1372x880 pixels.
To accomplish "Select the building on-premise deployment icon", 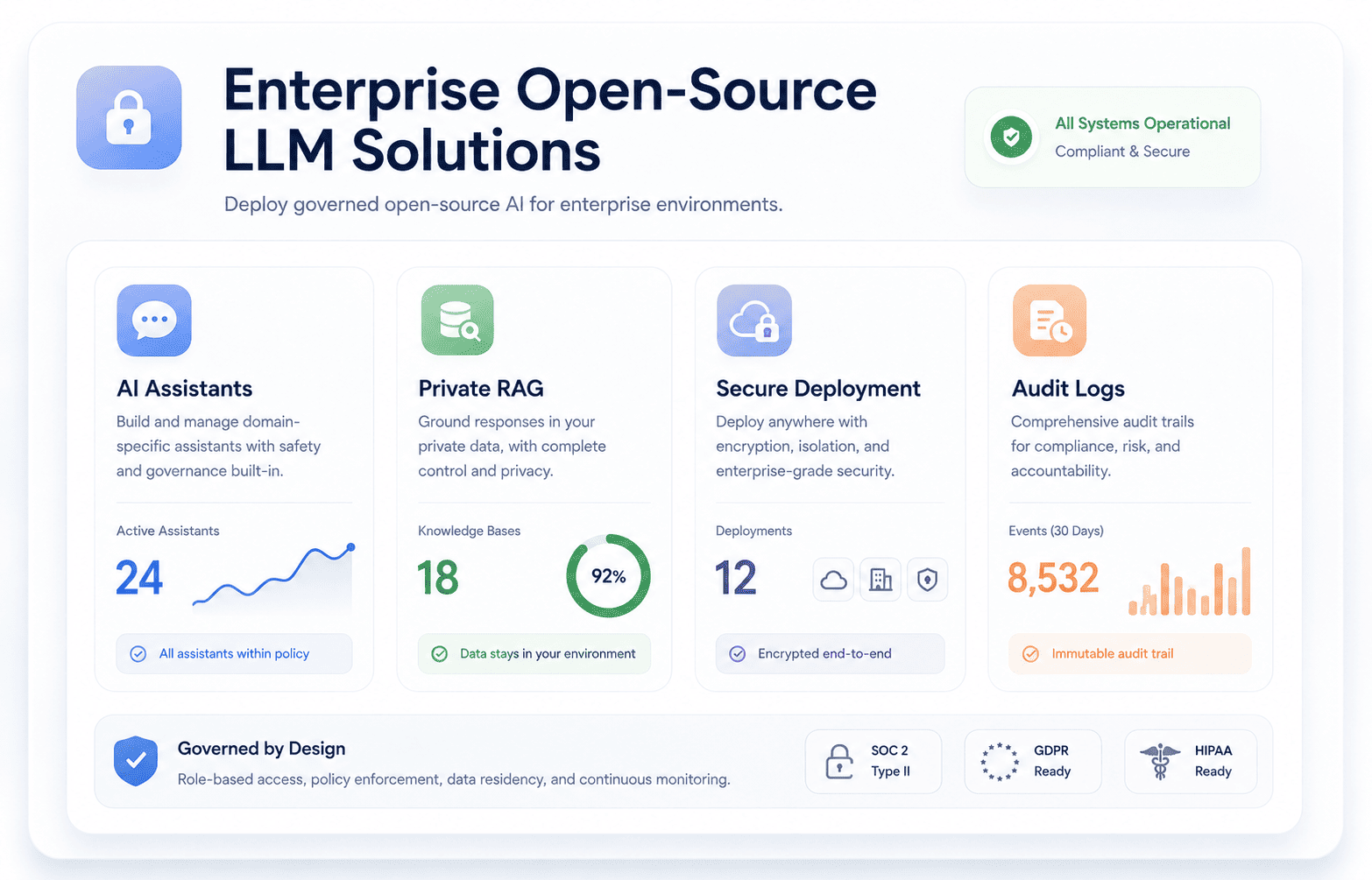I will 880,580.
